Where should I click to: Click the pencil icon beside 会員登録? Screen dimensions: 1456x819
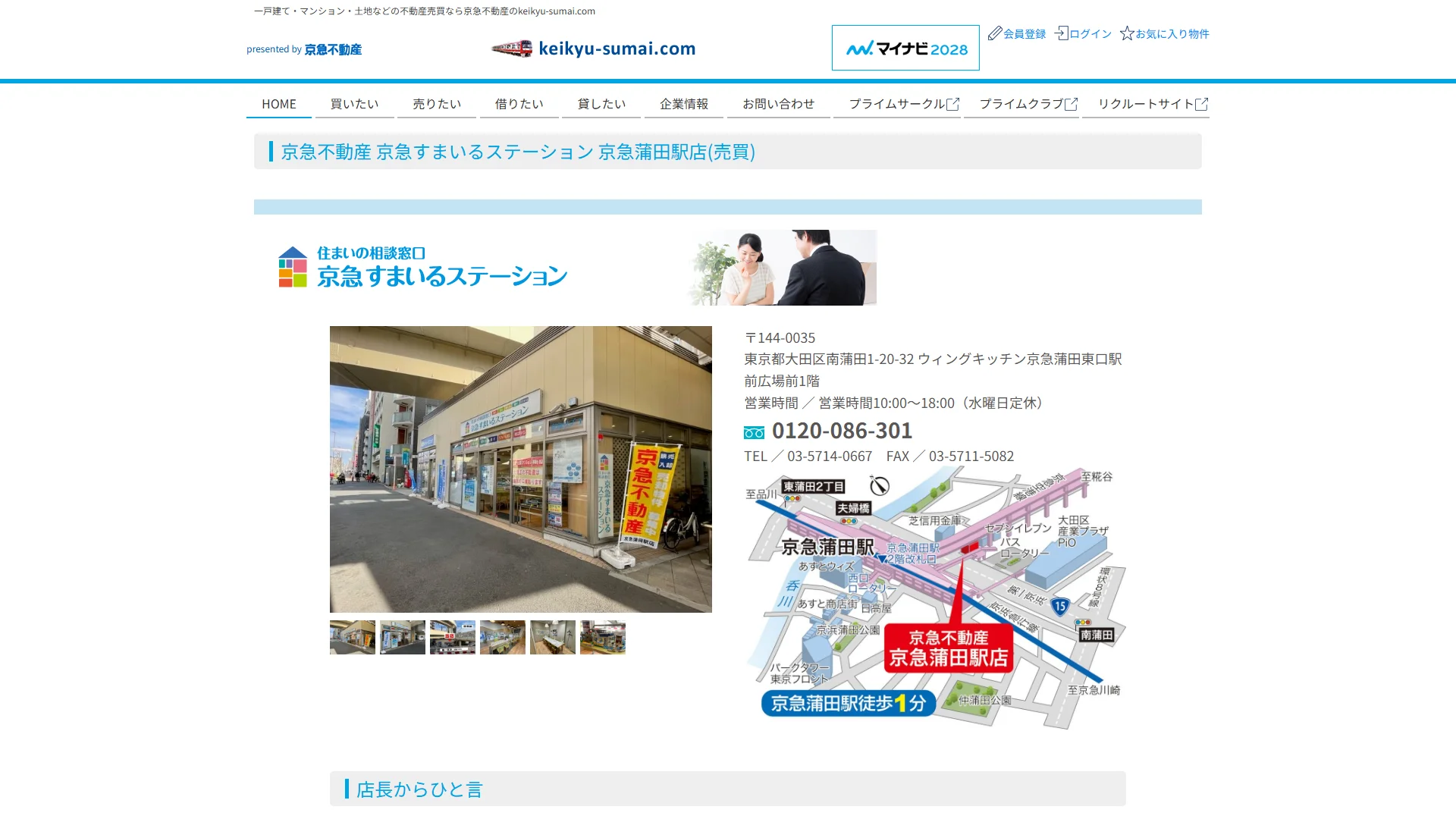[x=995, y=33]
